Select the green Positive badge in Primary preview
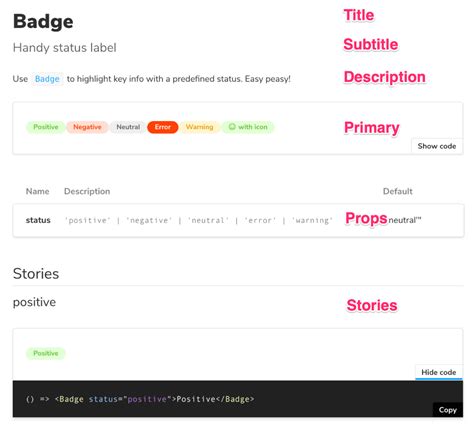Viewport: 474px width, 432px height. tap(46, 127)
